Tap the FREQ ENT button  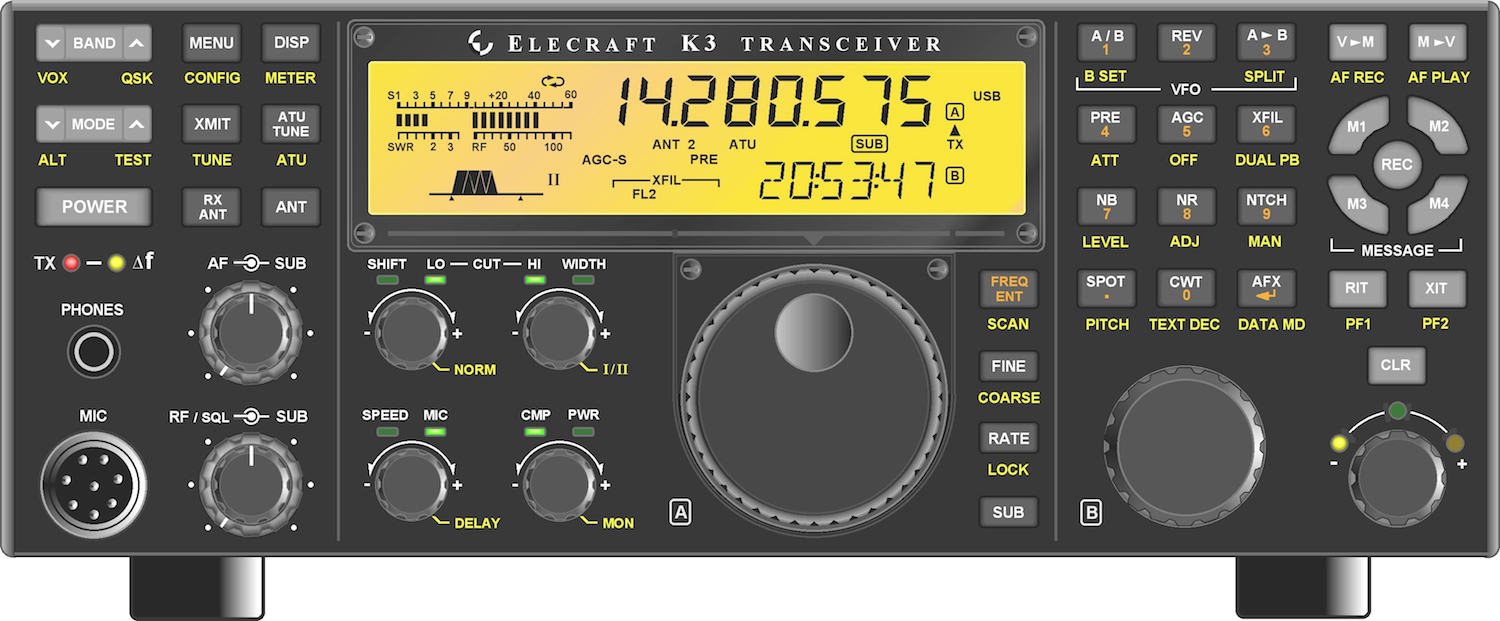click(1008, 290)
